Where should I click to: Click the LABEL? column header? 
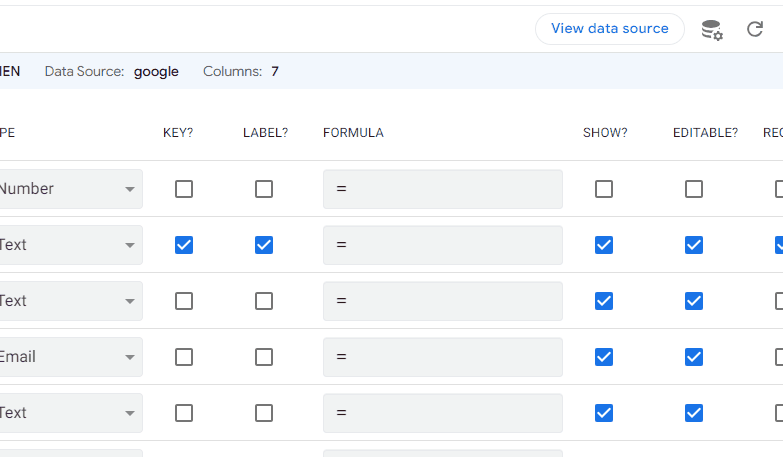(265, 133)
